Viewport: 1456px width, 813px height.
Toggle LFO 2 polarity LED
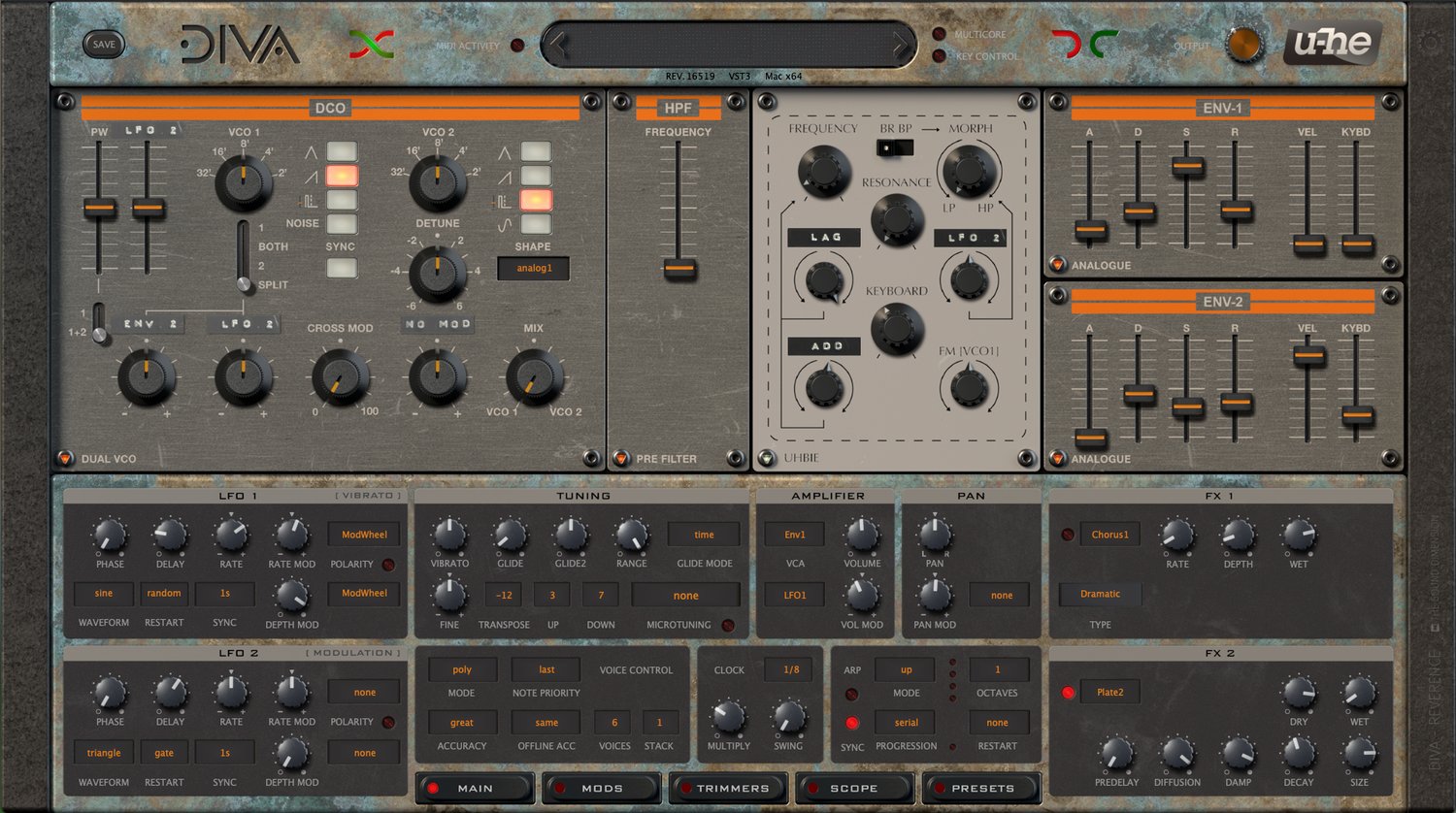(388, 723)
